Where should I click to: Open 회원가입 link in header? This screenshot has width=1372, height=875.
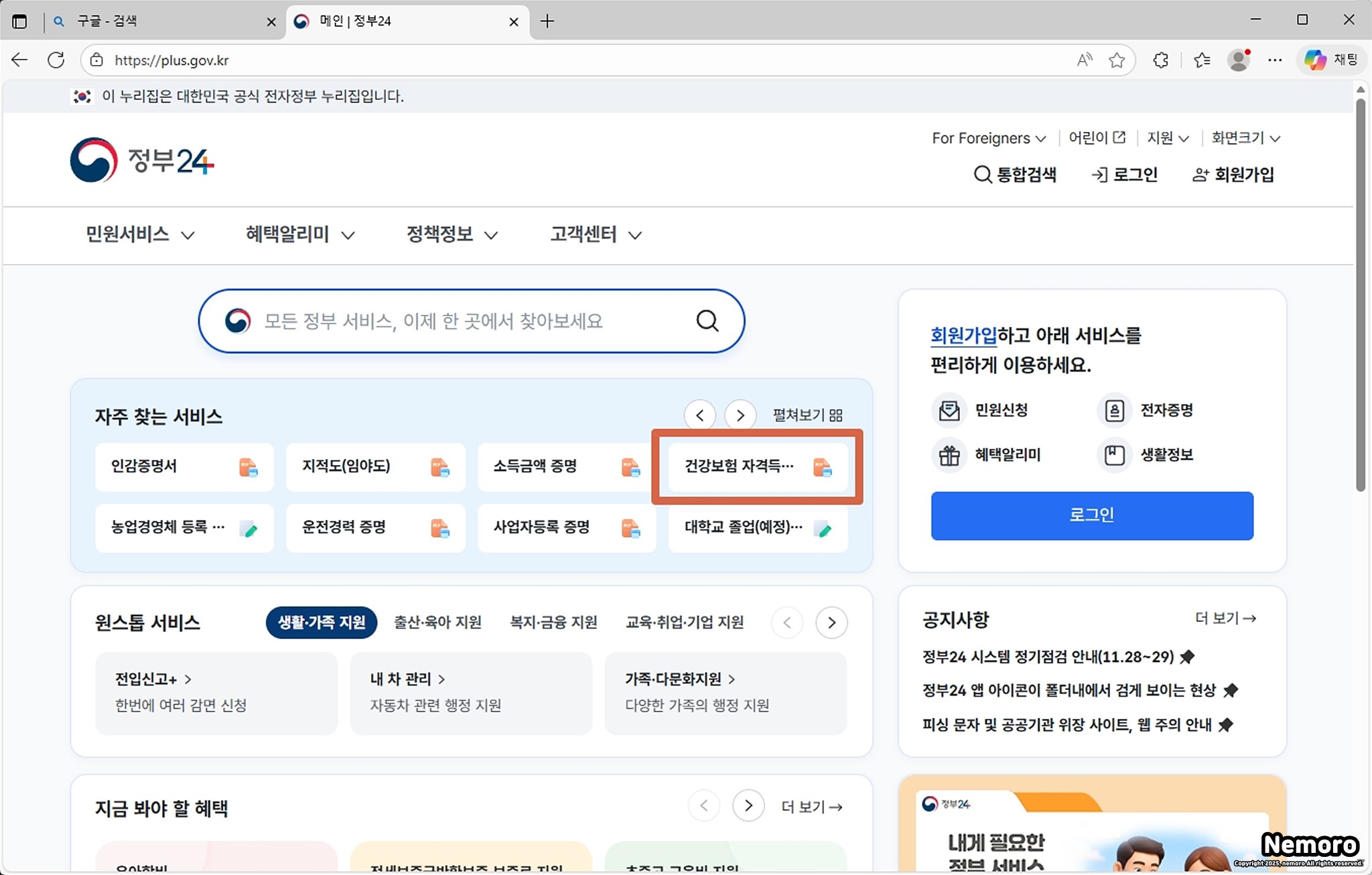[1233, 175]
